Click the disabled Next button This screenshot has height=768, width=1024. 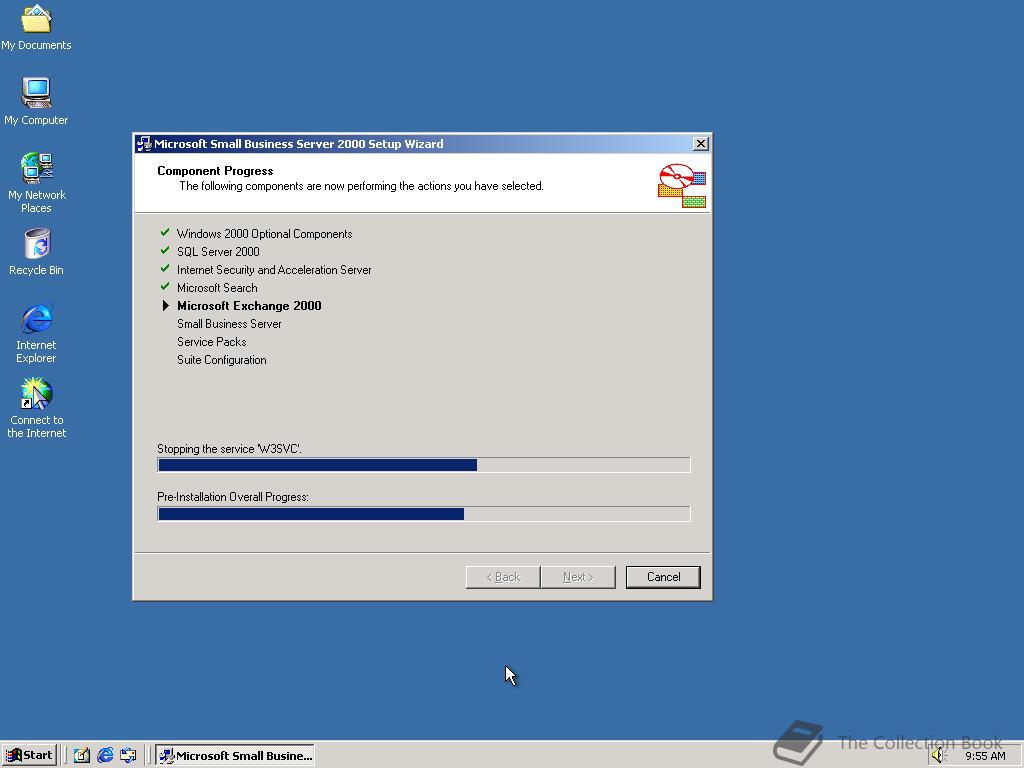click(x=578, y=577)
